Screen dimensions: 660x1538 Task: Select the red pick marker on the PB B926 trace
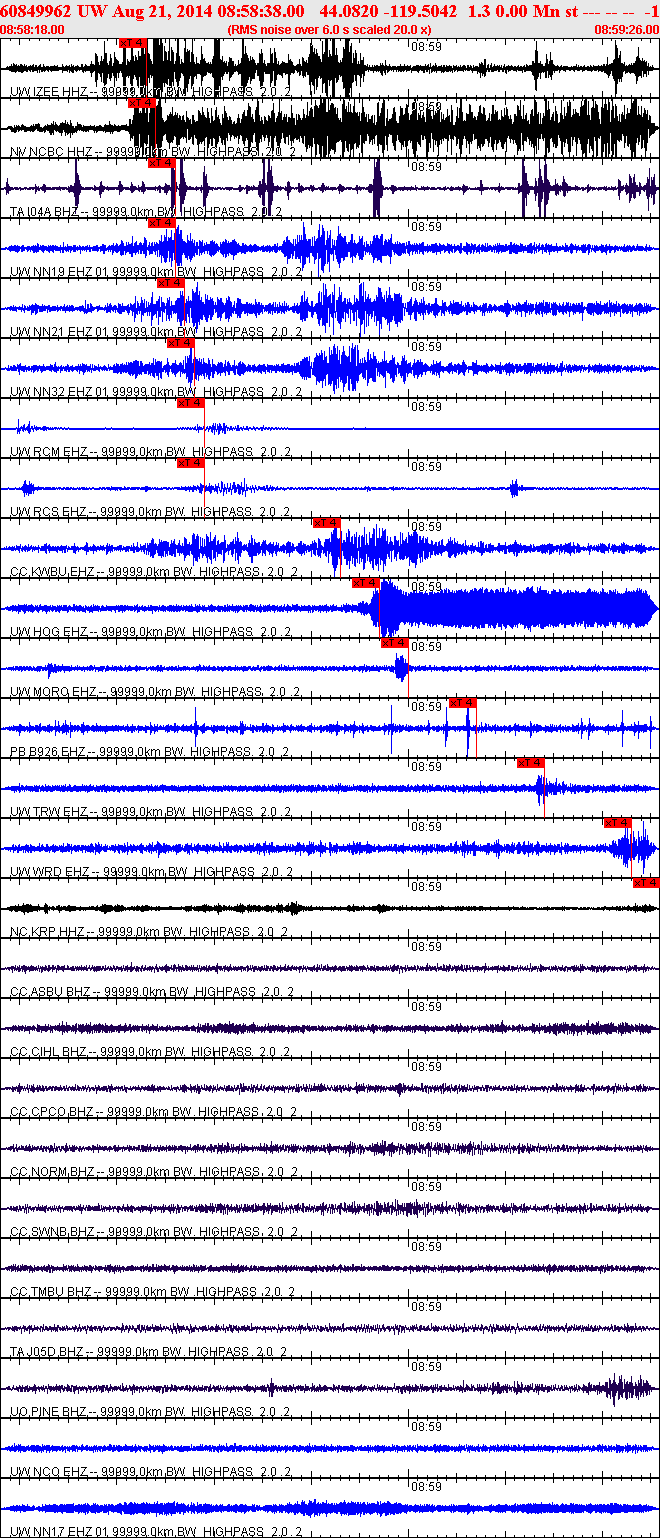[x=463, y=702]
